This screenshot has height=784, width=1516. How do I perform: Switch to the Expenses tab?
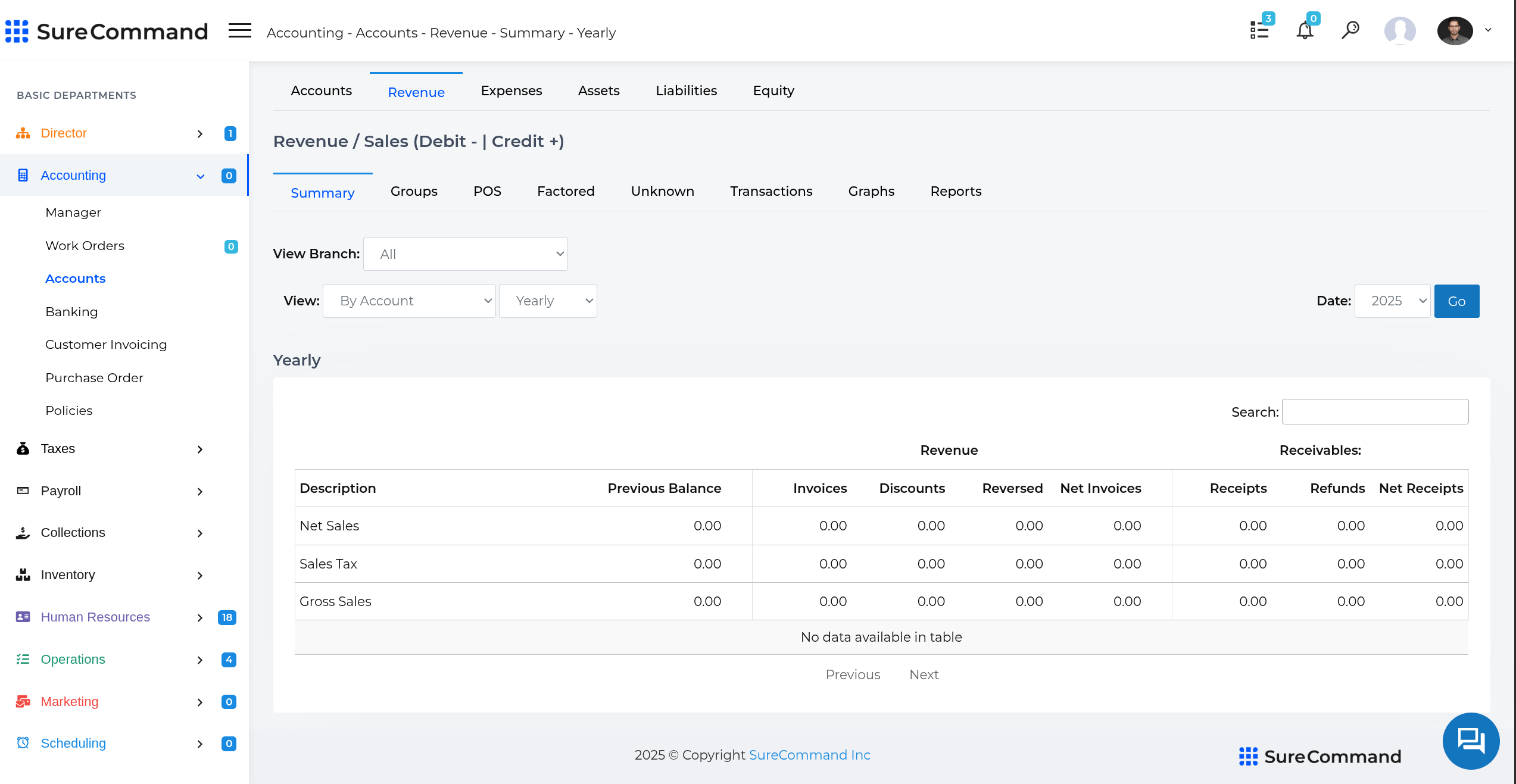click(511, 90)
